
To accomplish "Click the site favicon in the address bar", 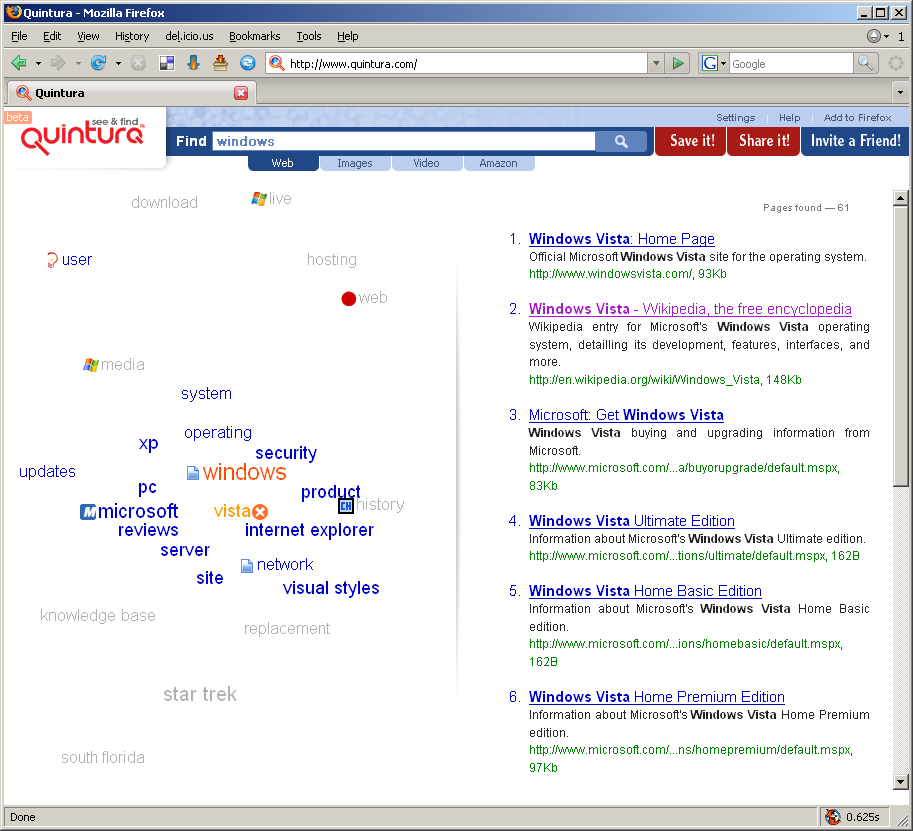I will pos(277,63).
